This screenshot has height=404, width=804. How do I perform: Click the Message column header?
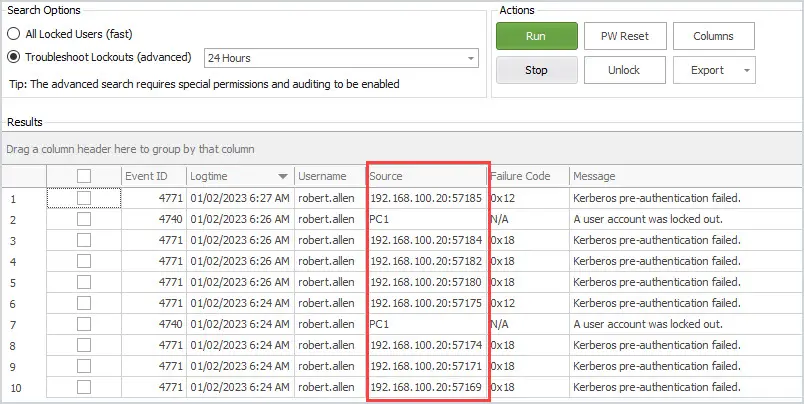click(686, 176)
